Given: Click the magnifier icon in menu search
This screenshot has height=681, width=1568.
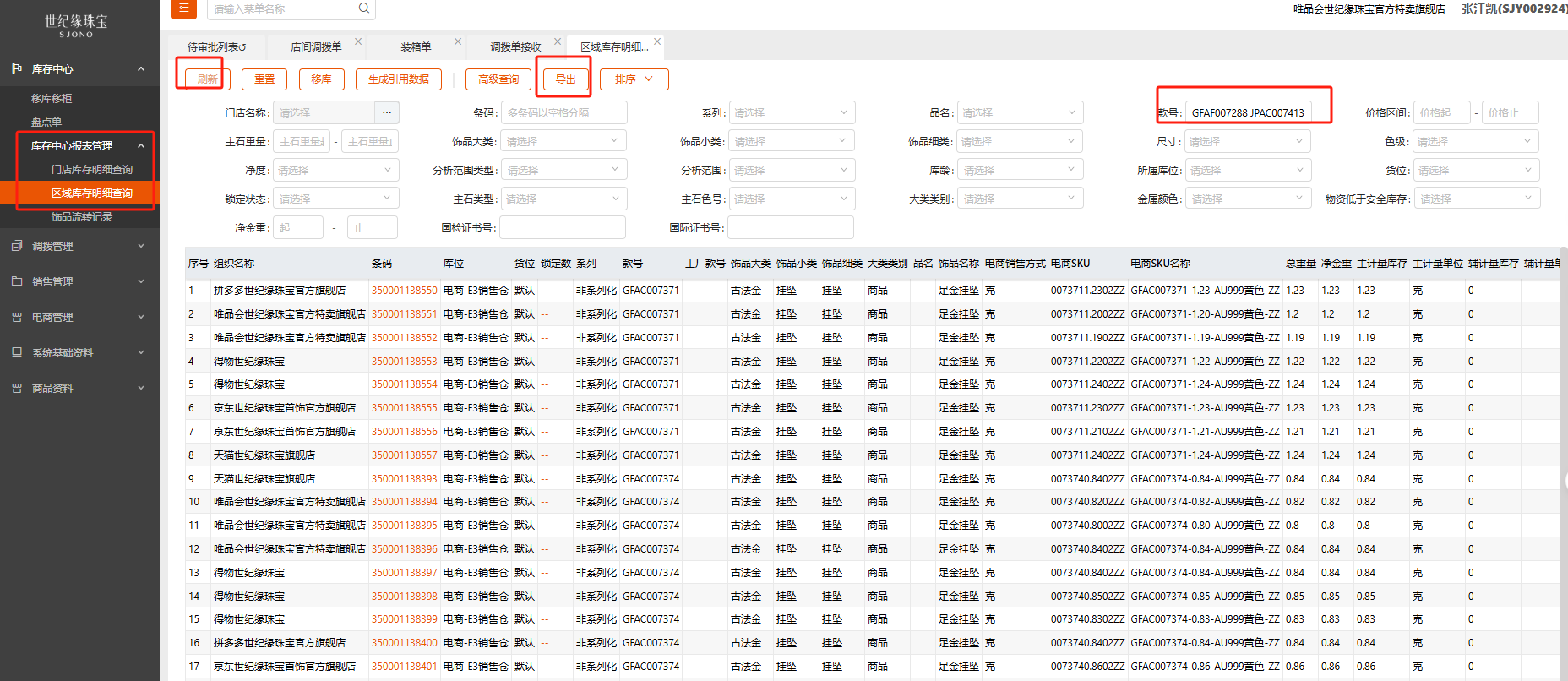Looking at the screenshot, I should [363, 8].
